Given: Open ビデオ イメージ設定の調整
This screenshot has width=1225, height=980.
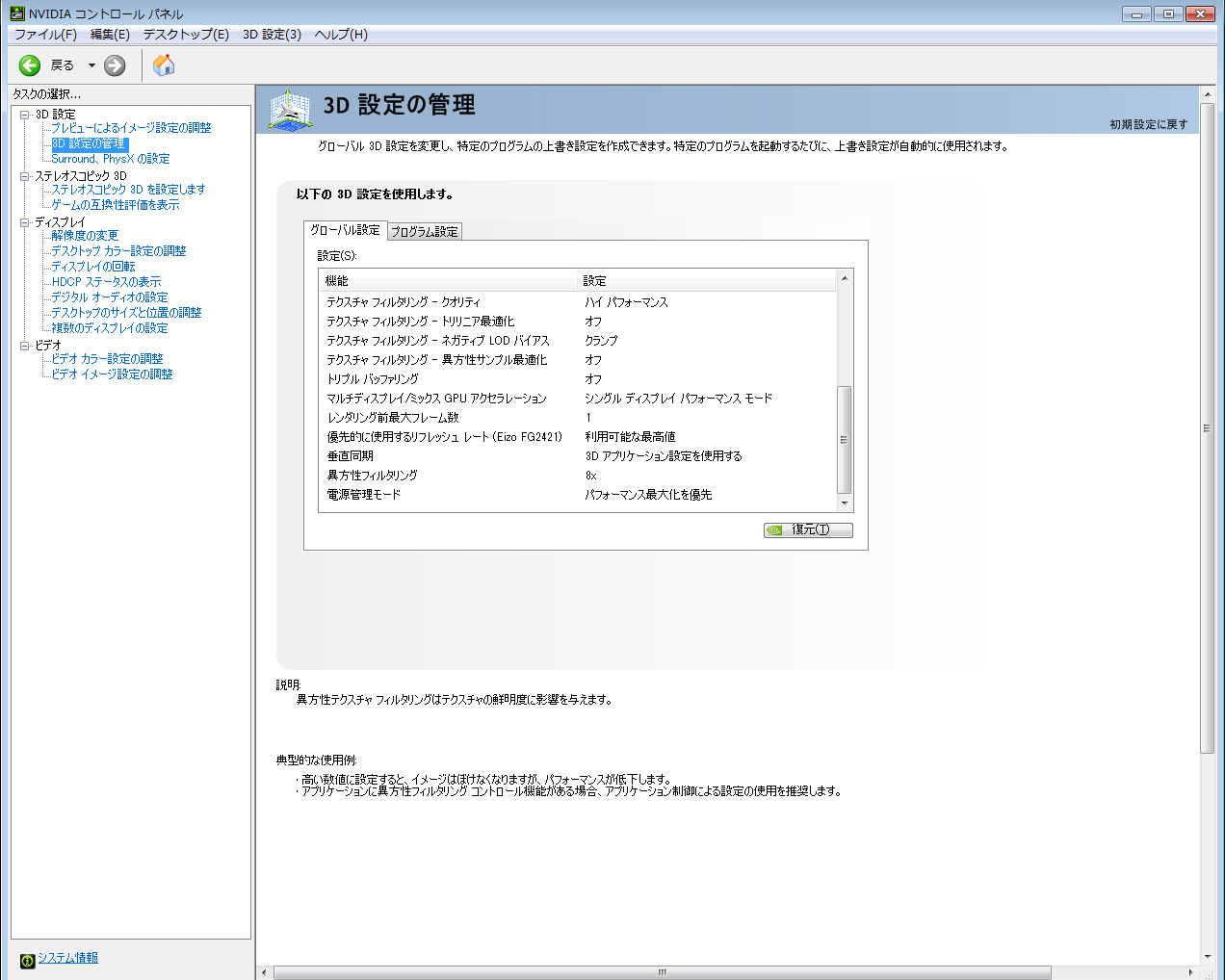Looking at the screenshot, I should click(112, 374).
